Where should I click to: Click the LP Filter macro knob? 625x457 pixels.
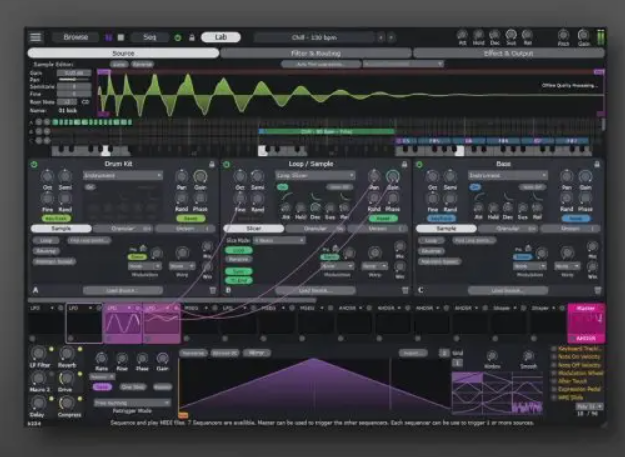[x=39, y=353]
